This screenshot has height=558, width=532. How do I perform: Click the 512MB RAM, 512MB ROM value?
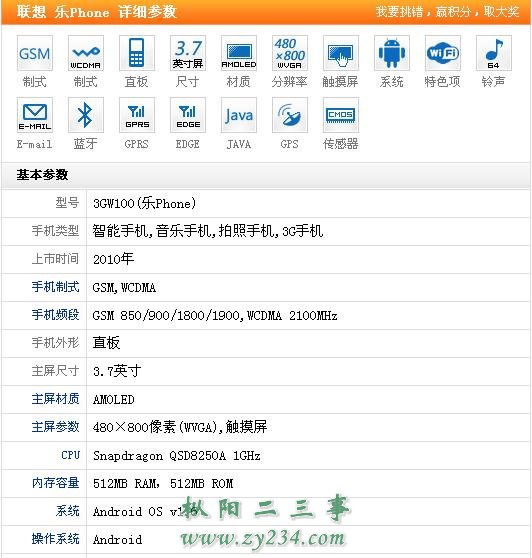(163, 484)
